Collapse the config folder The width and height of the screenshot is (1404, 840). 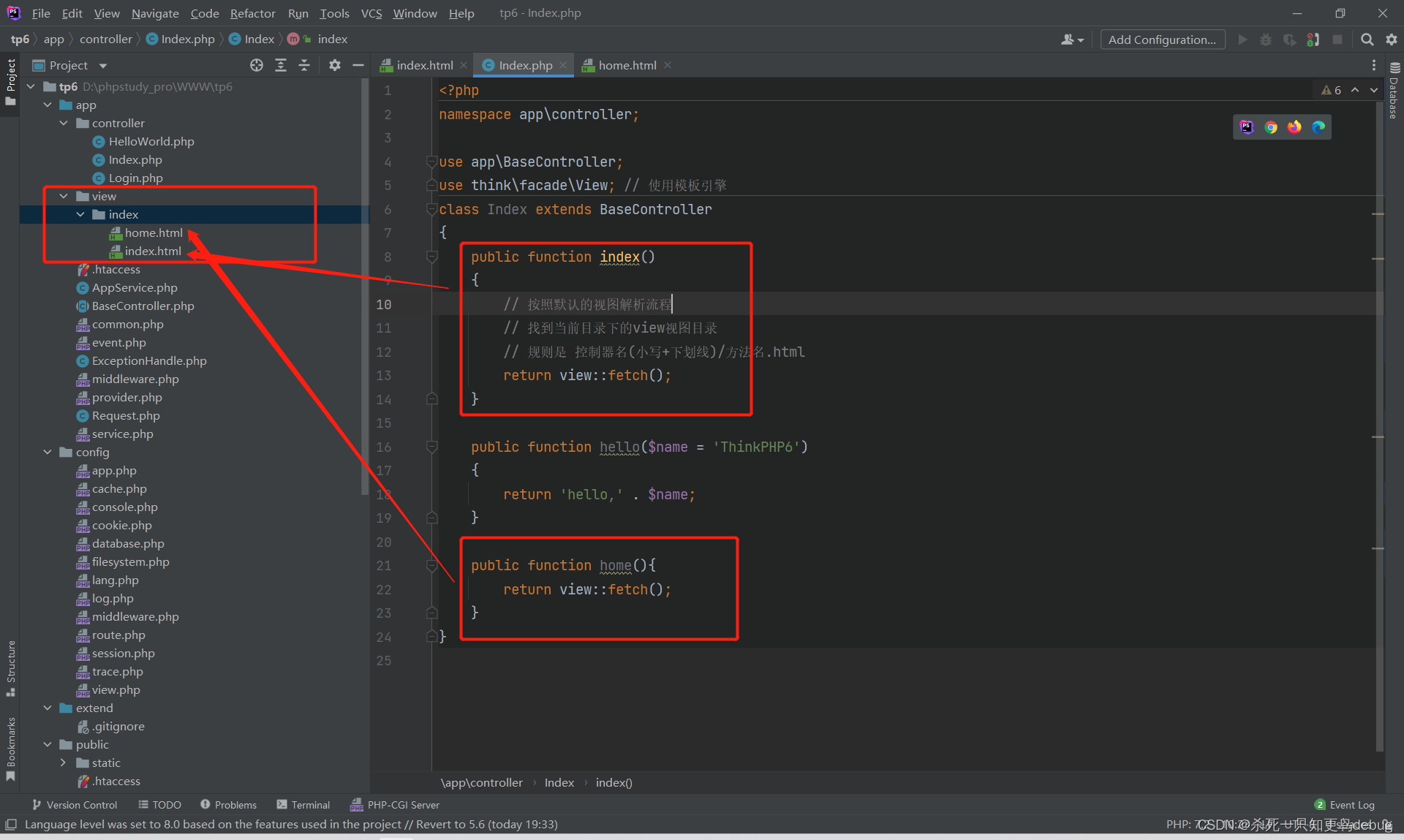(48, 452)
